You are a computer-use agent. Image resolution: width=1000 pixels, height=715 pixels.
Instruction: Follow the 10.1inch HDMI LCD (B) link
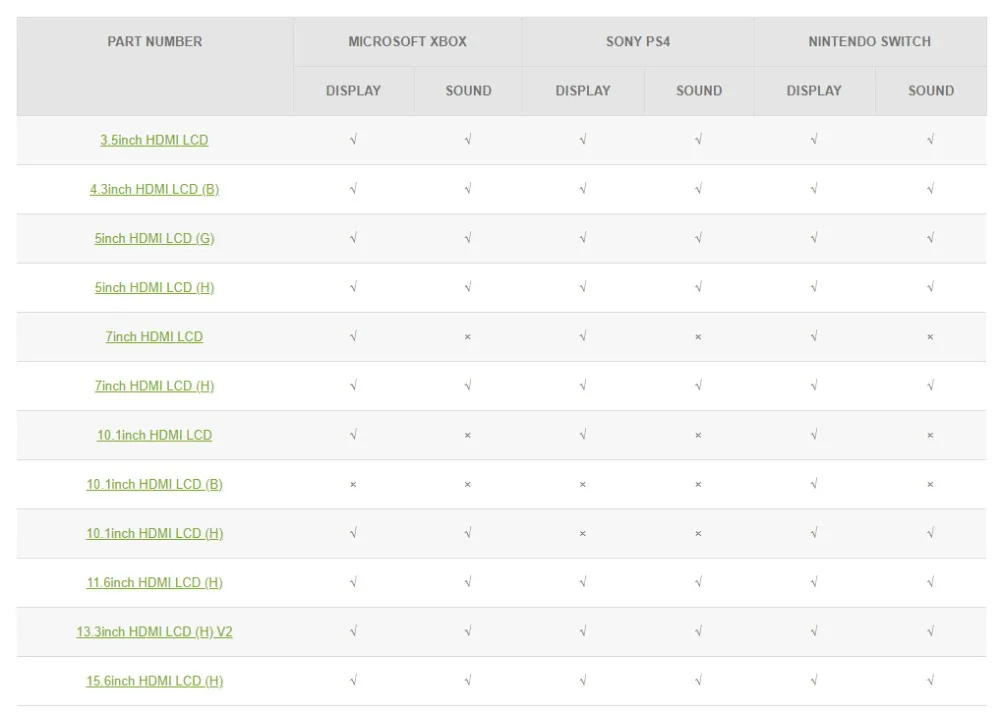pos(154,484)
